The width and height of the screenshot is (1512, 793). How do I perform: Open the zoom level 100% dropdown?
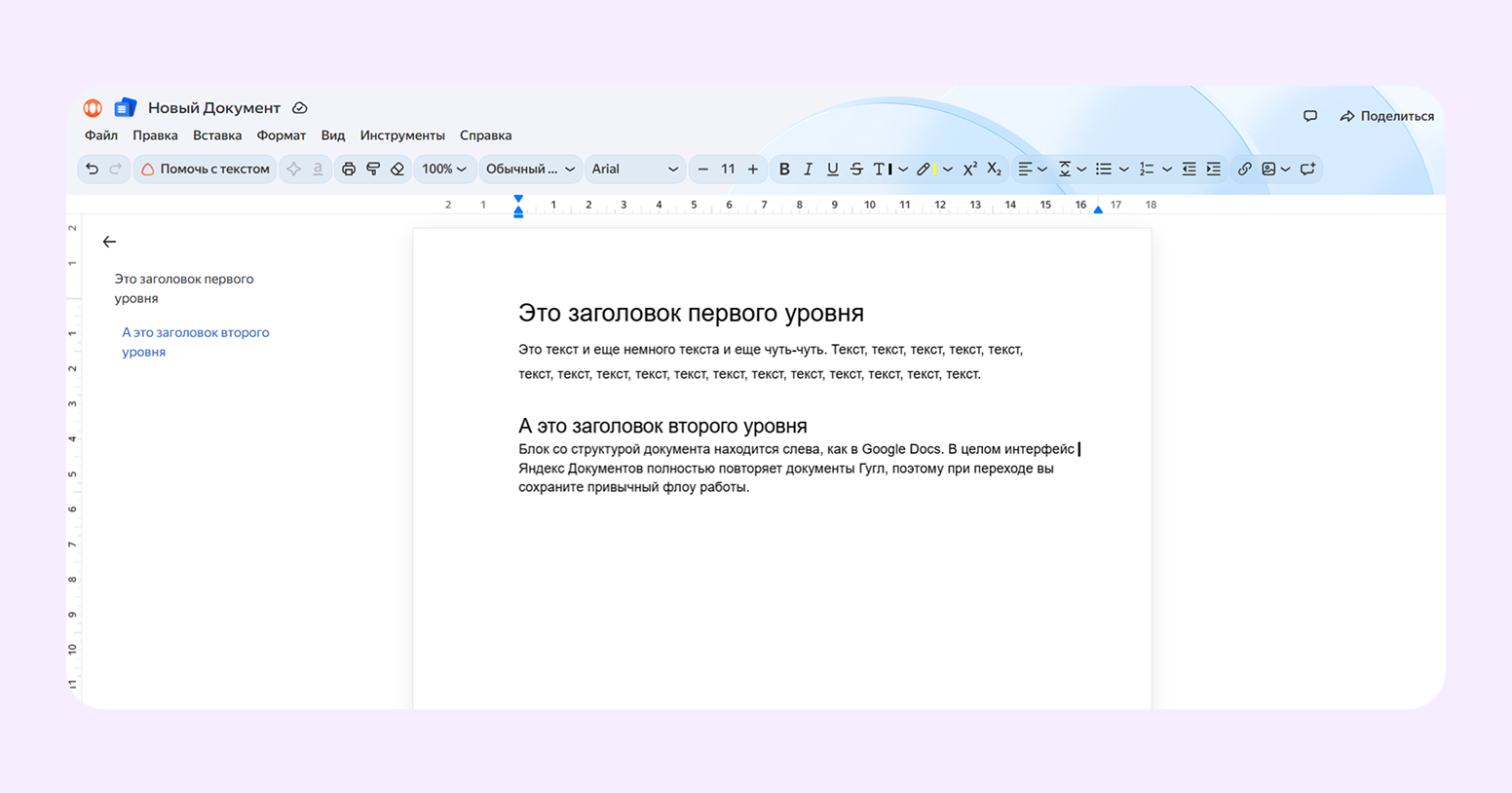[x=444, y=169]
